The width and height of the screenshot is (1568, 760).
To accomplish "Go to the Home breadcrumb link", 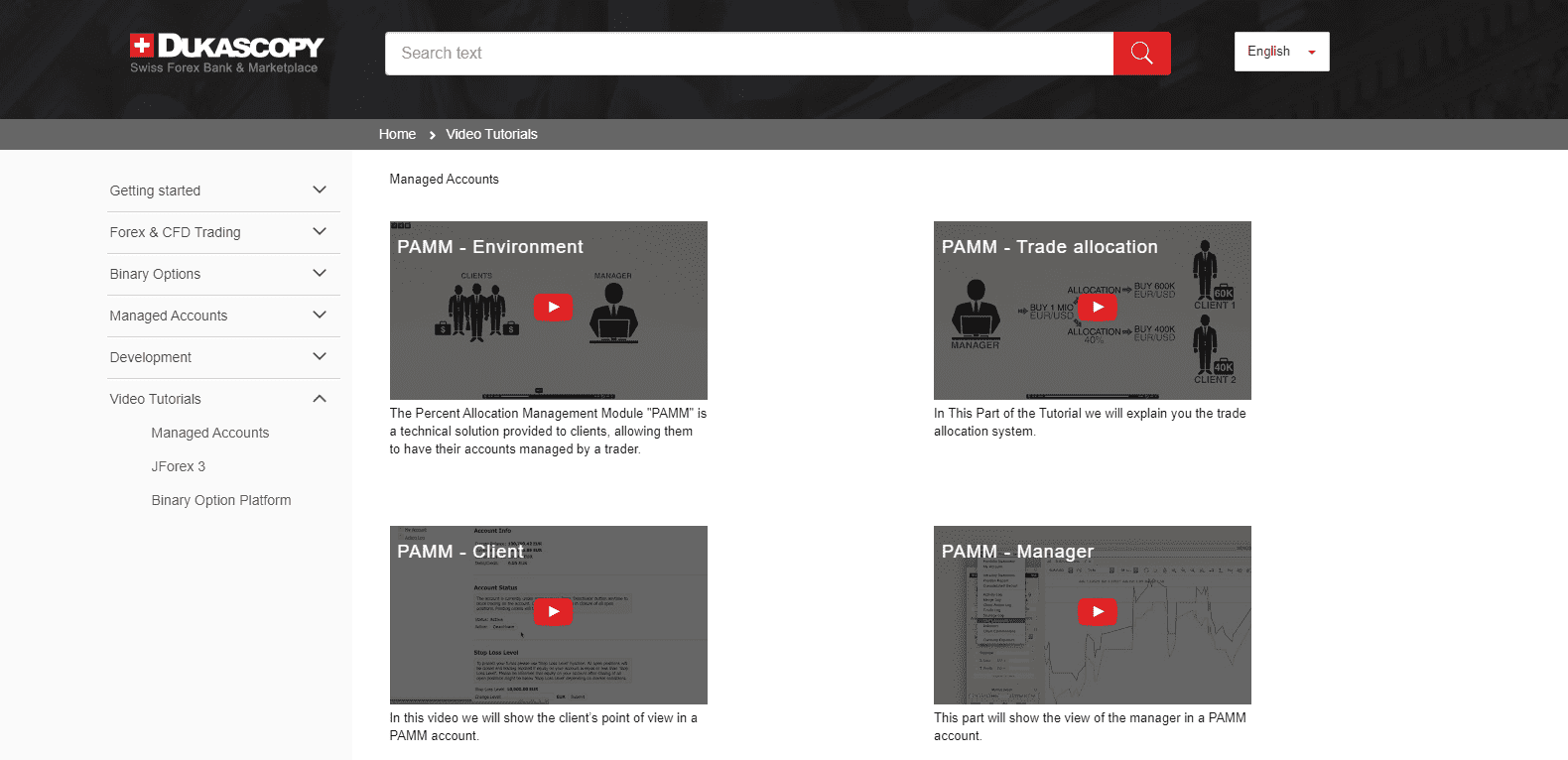I will [397, 134].
